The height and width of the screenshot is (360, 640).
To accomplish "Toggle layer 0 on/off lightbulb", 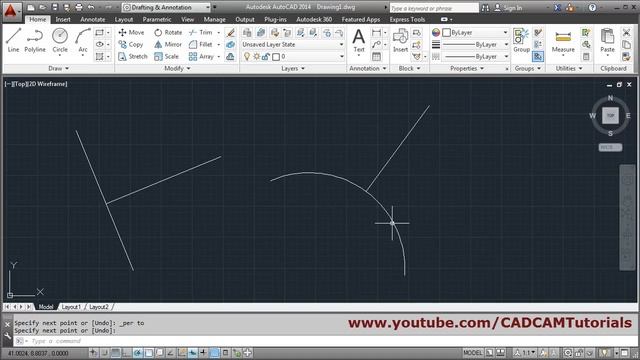I will 247,57.
